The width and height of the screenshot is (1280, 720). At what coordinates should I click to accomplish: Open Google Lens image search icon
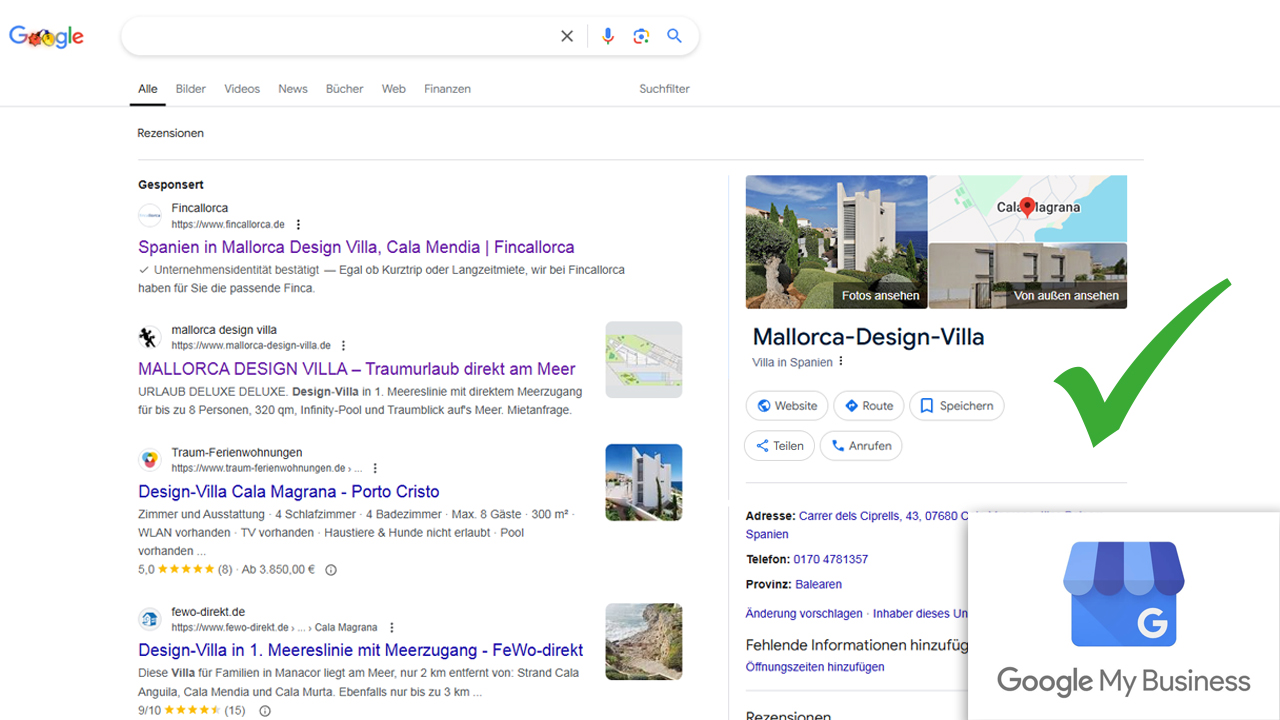(x=641, y=36)
